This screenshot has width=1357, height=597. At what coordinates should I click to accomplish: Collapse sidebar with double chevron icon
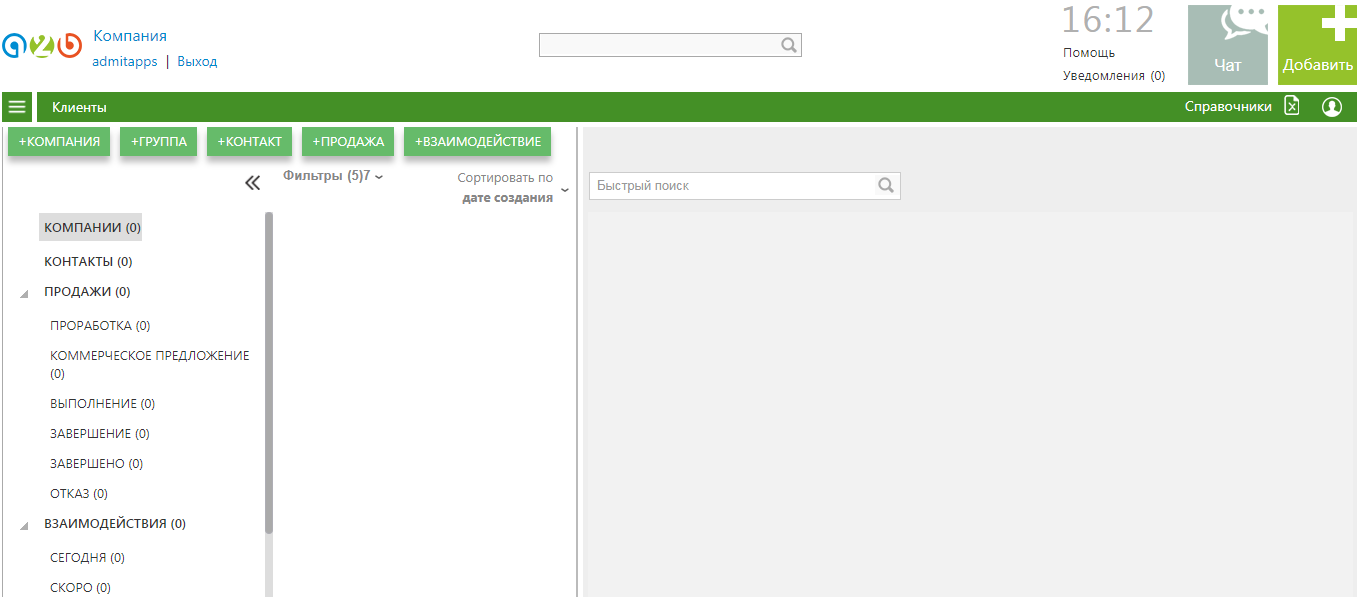point(253,183)
